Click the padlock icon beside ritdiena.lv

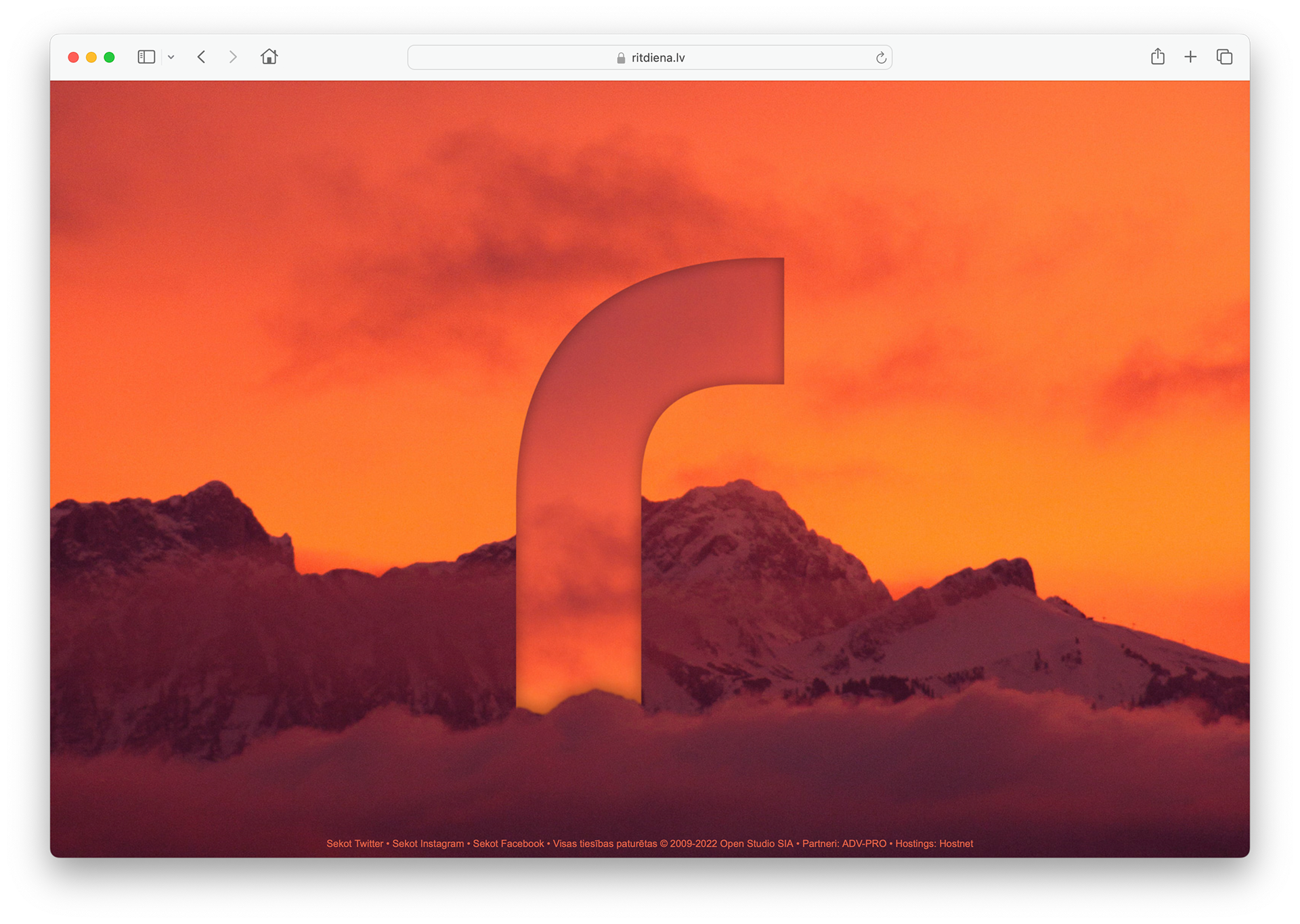click(x=621, y=58)
